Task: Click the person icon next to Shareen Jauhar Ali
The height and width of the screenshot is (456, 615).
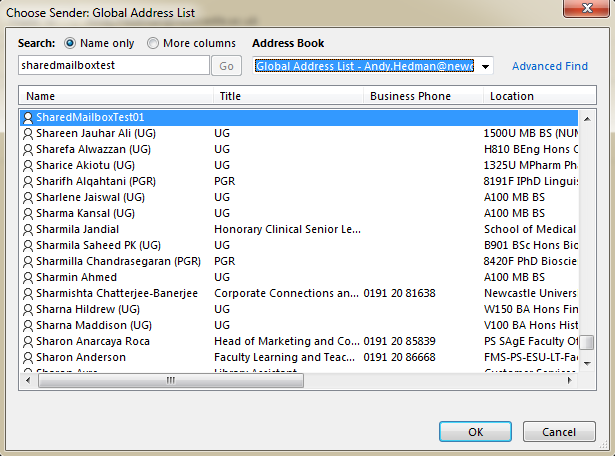Action: click(28, 133)
